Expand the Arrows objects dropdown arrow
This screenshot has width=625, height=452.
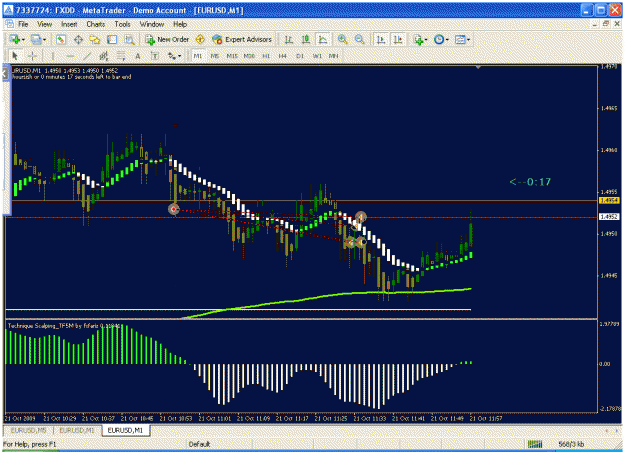click(x=179, y=56)
